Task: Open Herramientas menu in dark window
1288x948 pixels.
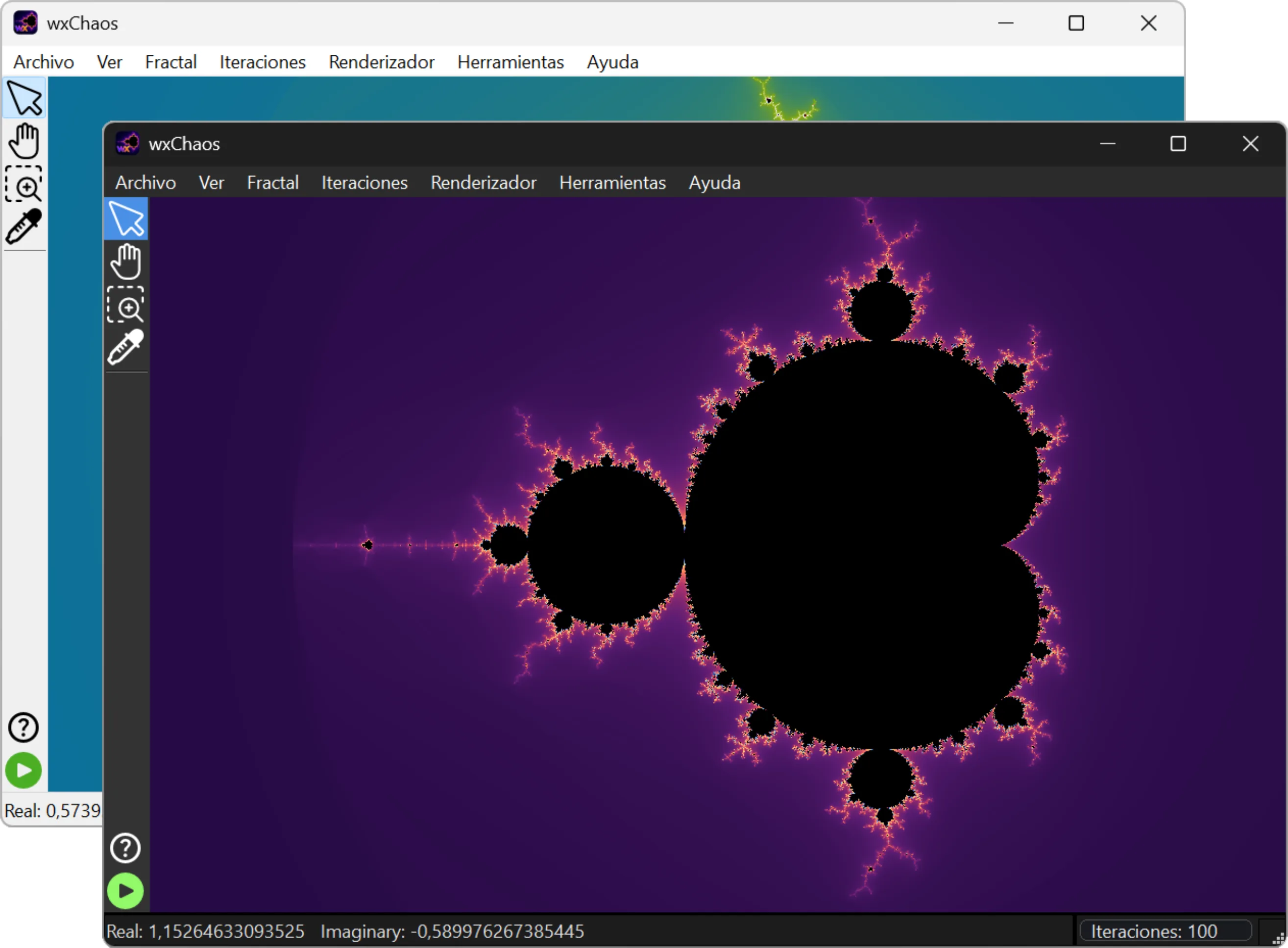Action: click(x=612, y=183)
